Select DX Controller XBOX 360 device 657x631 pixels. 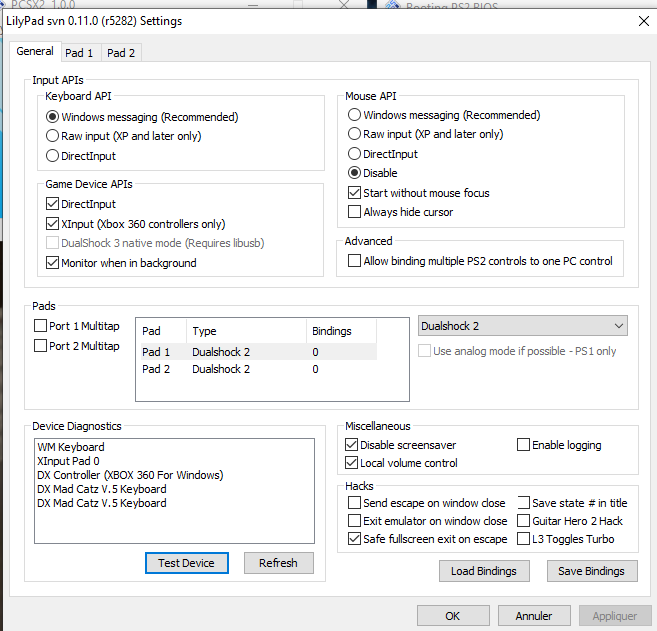coord(130,475)
